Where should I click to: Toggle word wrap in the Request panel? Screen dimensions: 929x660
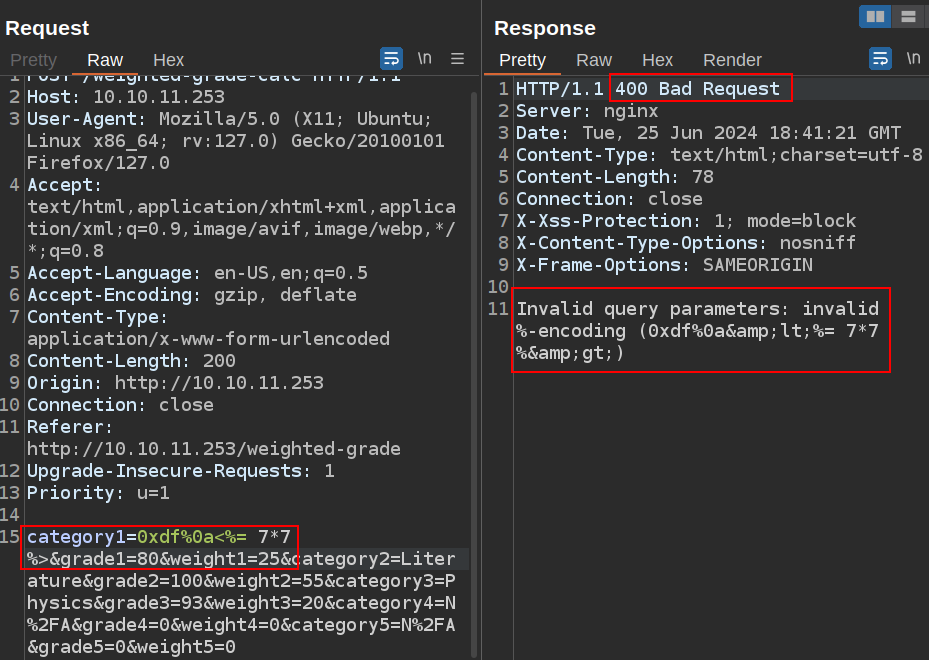391,58
